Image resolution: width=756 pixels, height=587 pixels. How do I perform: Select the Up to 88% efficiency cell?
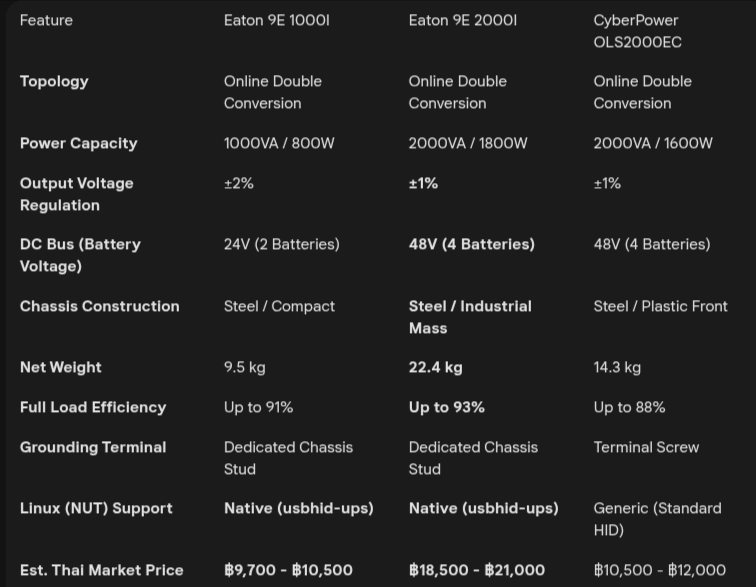pyautogui.click(x=629, y=407)
